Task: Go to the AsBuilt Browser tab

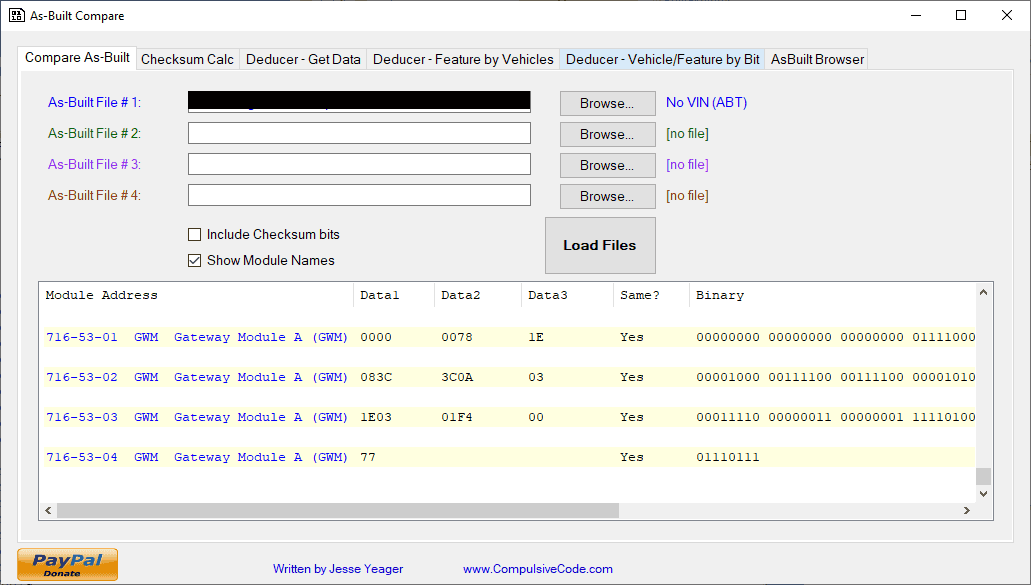Action: coord(817,59)
